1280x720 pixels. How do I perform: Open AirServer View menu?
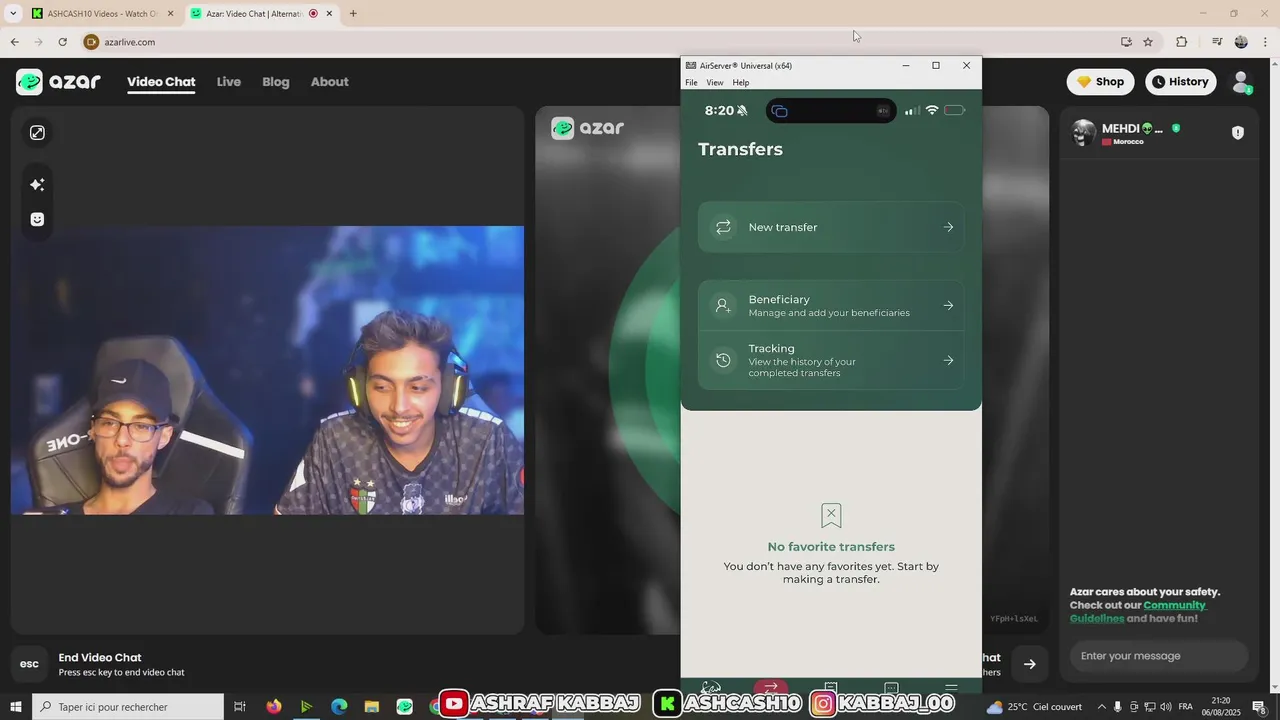click(x=715, y=83)
